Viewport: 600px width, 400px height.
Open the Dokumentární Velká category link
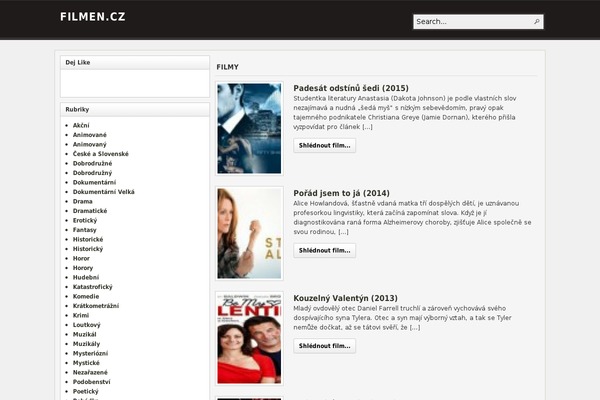click(x=104, y=192)
